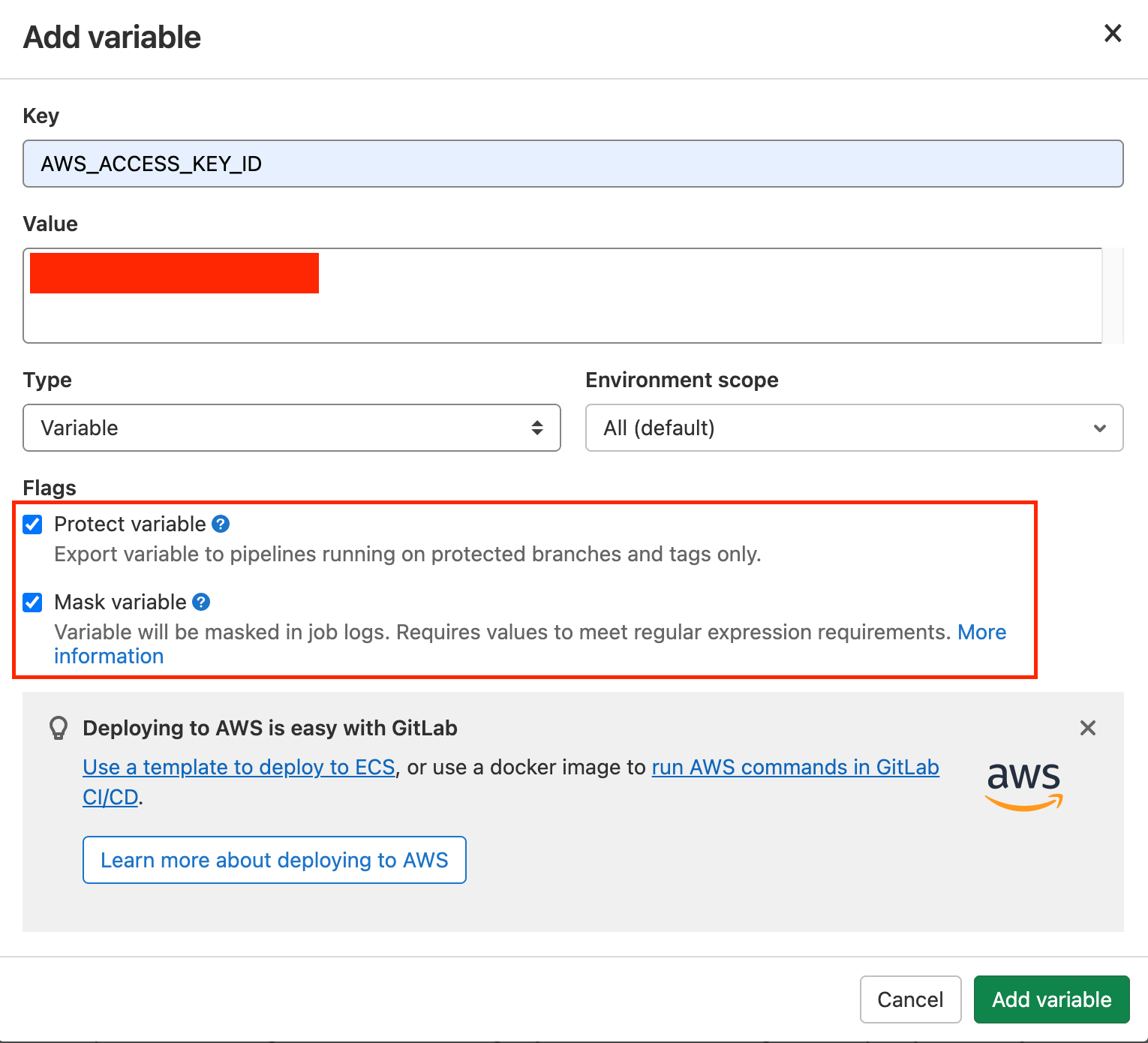
Task: Click the Mask variable help icon
Action: tap(201, 602)
